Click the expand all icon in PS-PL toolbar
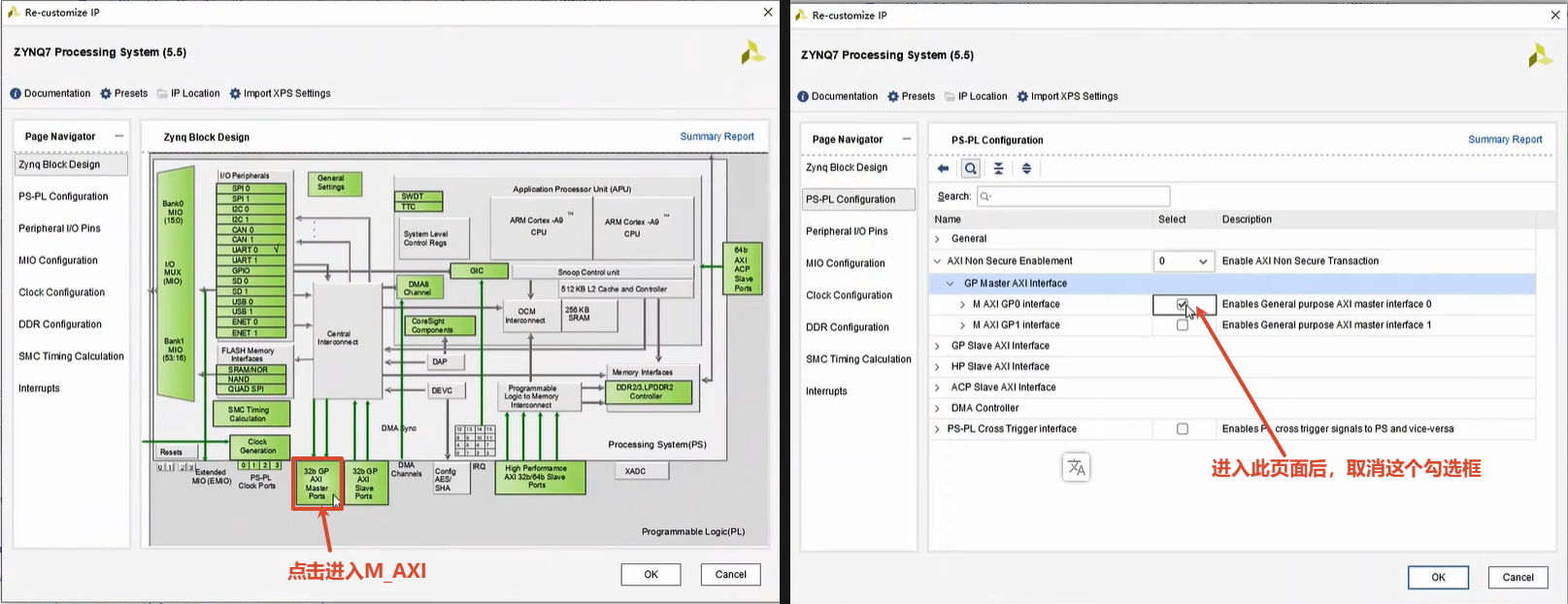This screenshot has width=1568, height=604. [1026, 168]
